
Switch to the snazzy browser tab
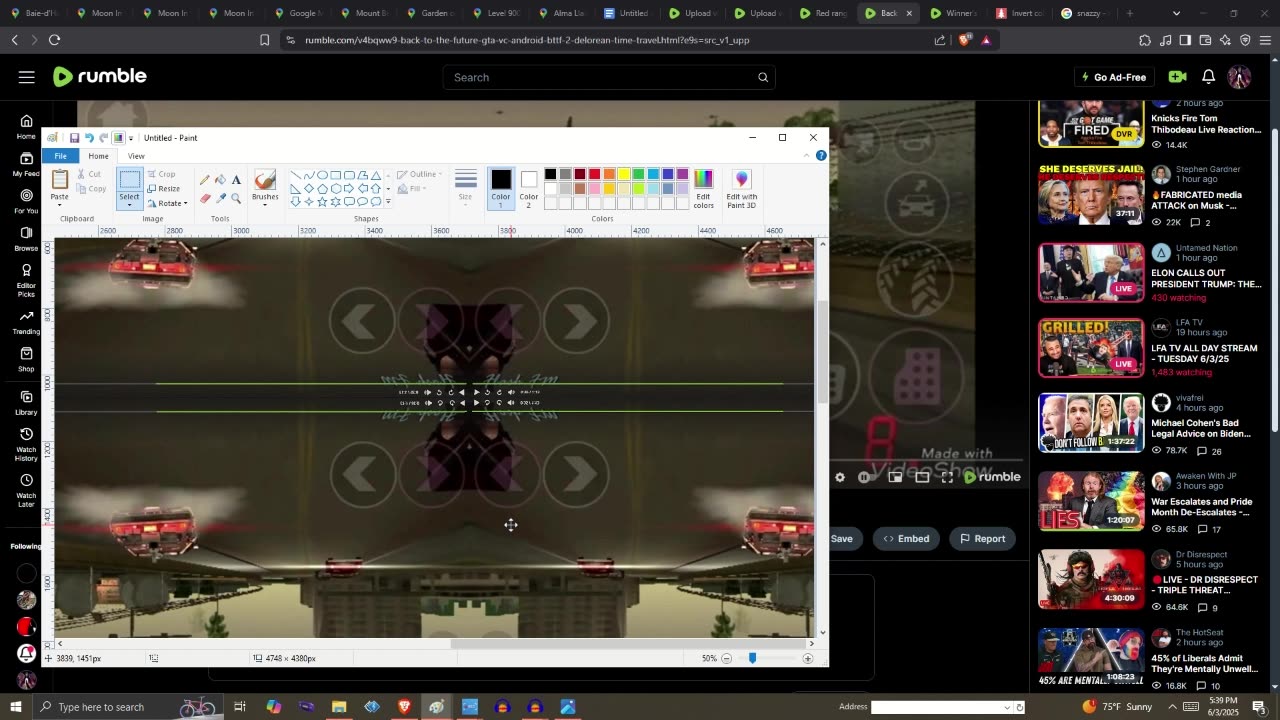point(1084,13)
